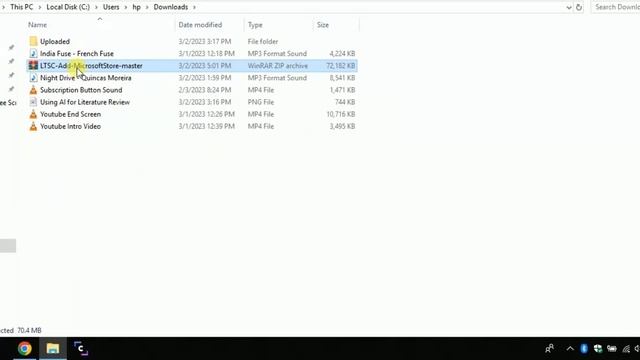
Task: Sort files by the Name column
Action: click(x=38, y=25)
